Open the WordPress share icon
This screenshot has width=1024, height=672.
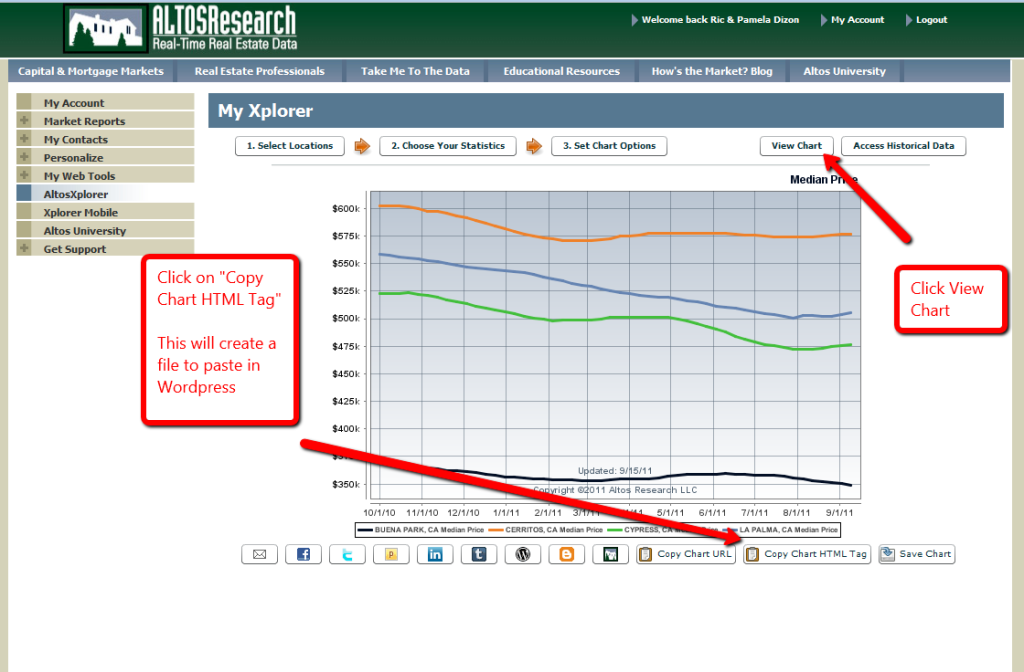click(x=522, y=553)
